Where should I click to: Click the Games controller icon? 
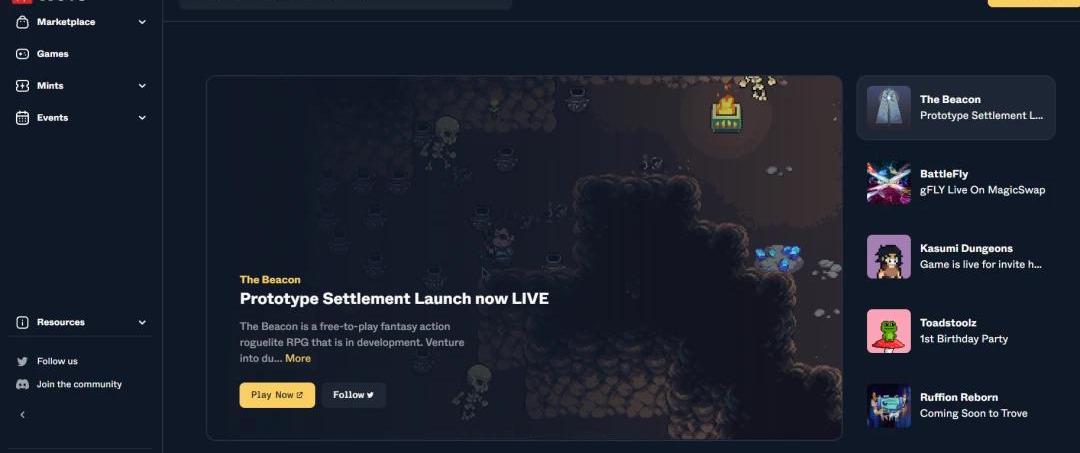(22, 54)
